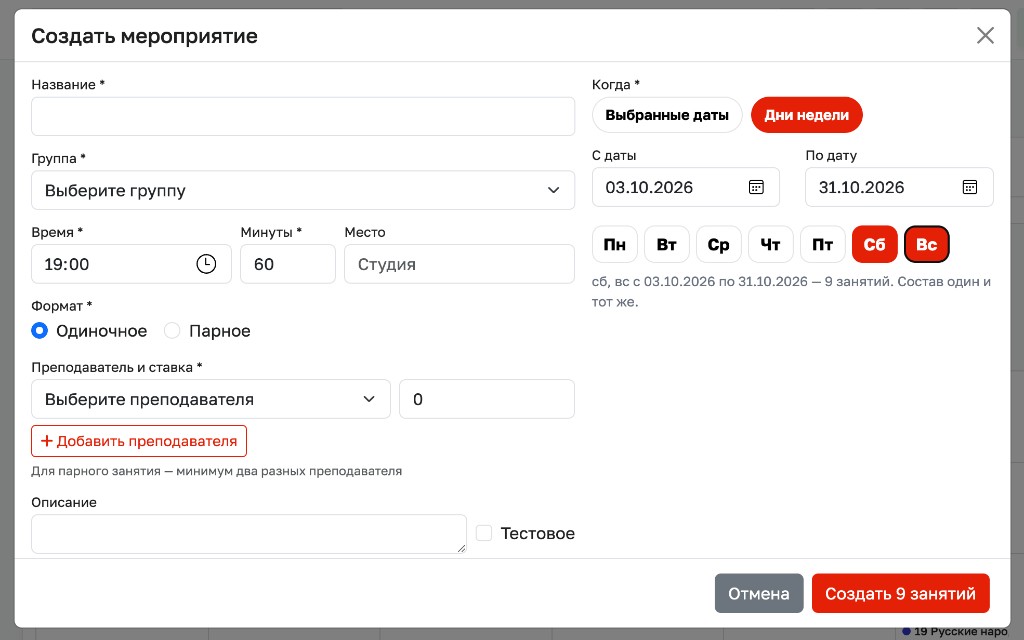This screenshot has height=640, width=1024.
Task: Click the clock icon in Время field
Action: point(206,264)
